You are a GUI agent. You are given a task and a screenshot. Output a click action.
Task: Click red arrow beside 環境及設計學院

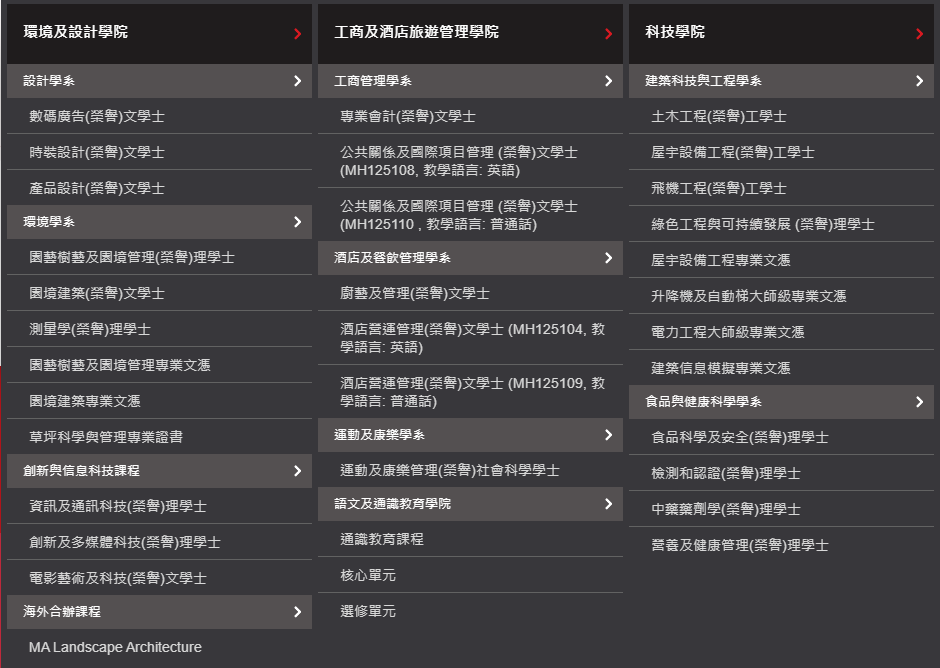(297, 34)
